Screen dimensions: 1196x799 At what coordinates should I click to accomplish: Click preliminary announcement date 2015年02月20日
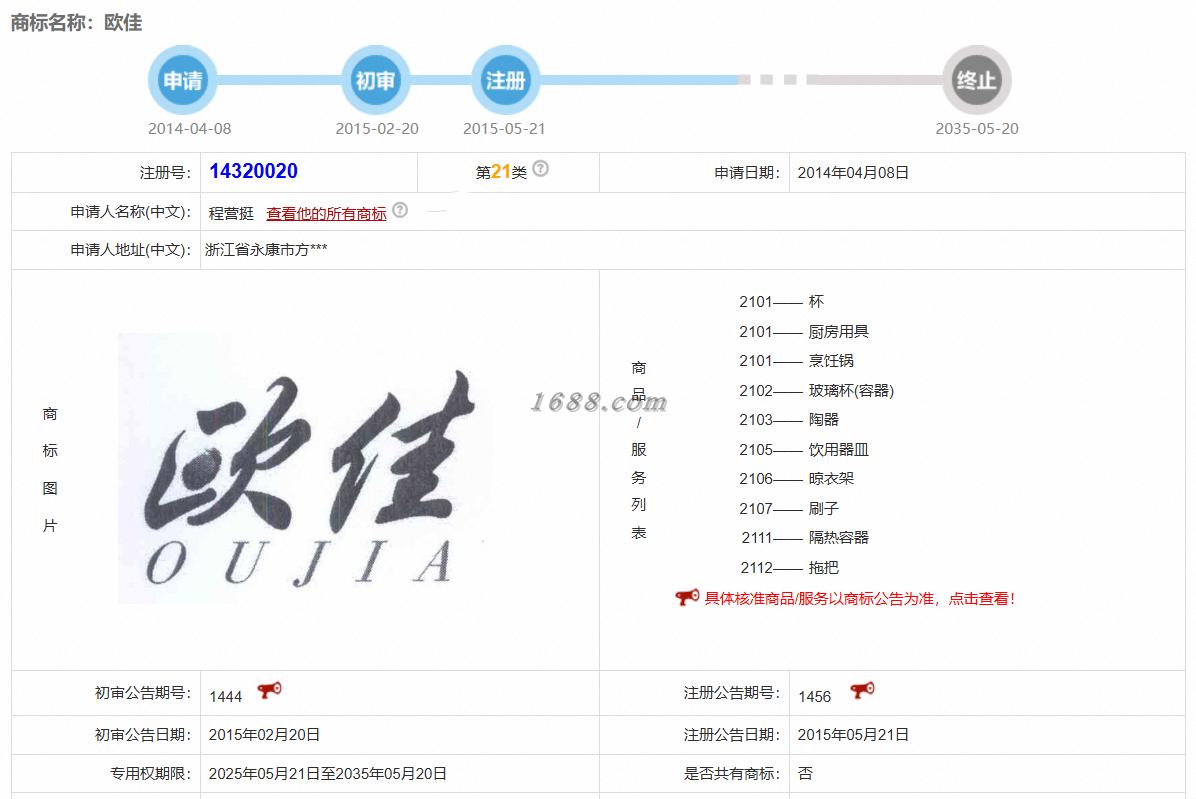(x=264, y=735)
